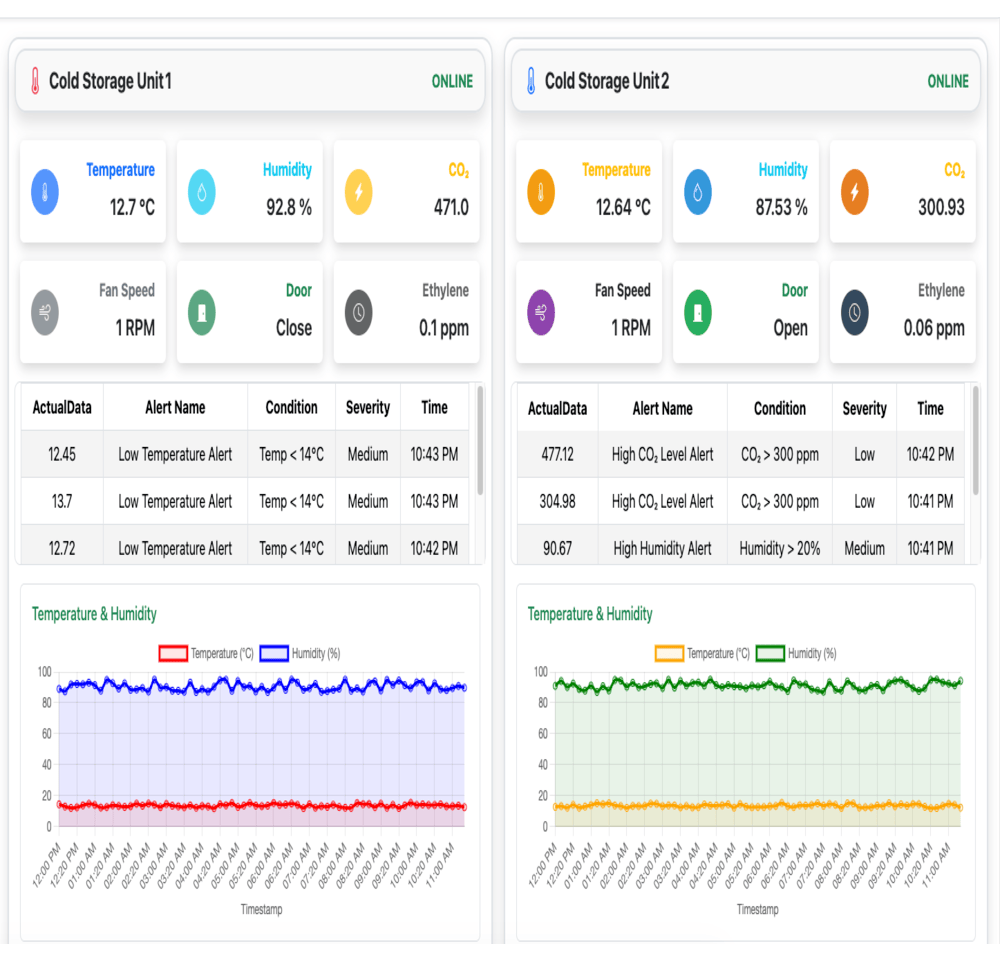Click Unit 2 purple fan speed icon

pyautogui.click(x=541, y=313)
